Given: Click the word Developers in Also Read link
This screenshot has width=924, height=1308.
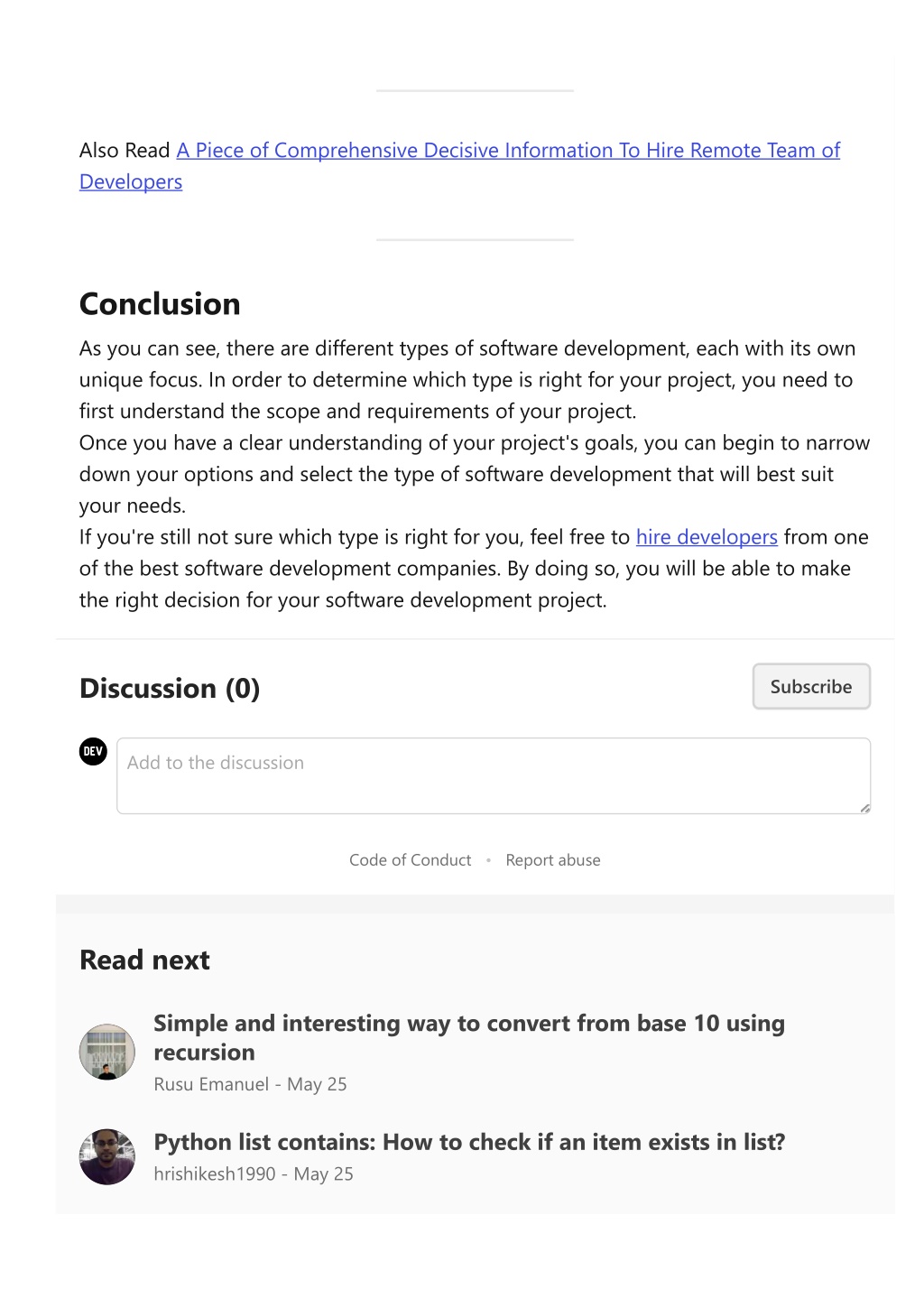Looking at the screenshot, I should click(x=131, y=182).
